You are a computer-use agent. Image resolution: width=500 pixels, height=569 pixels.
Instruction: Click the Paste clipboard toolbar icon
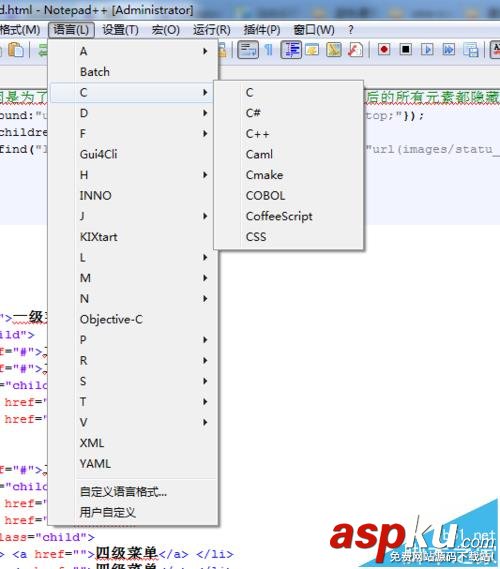pyautogui.click(x=16, y=49)
